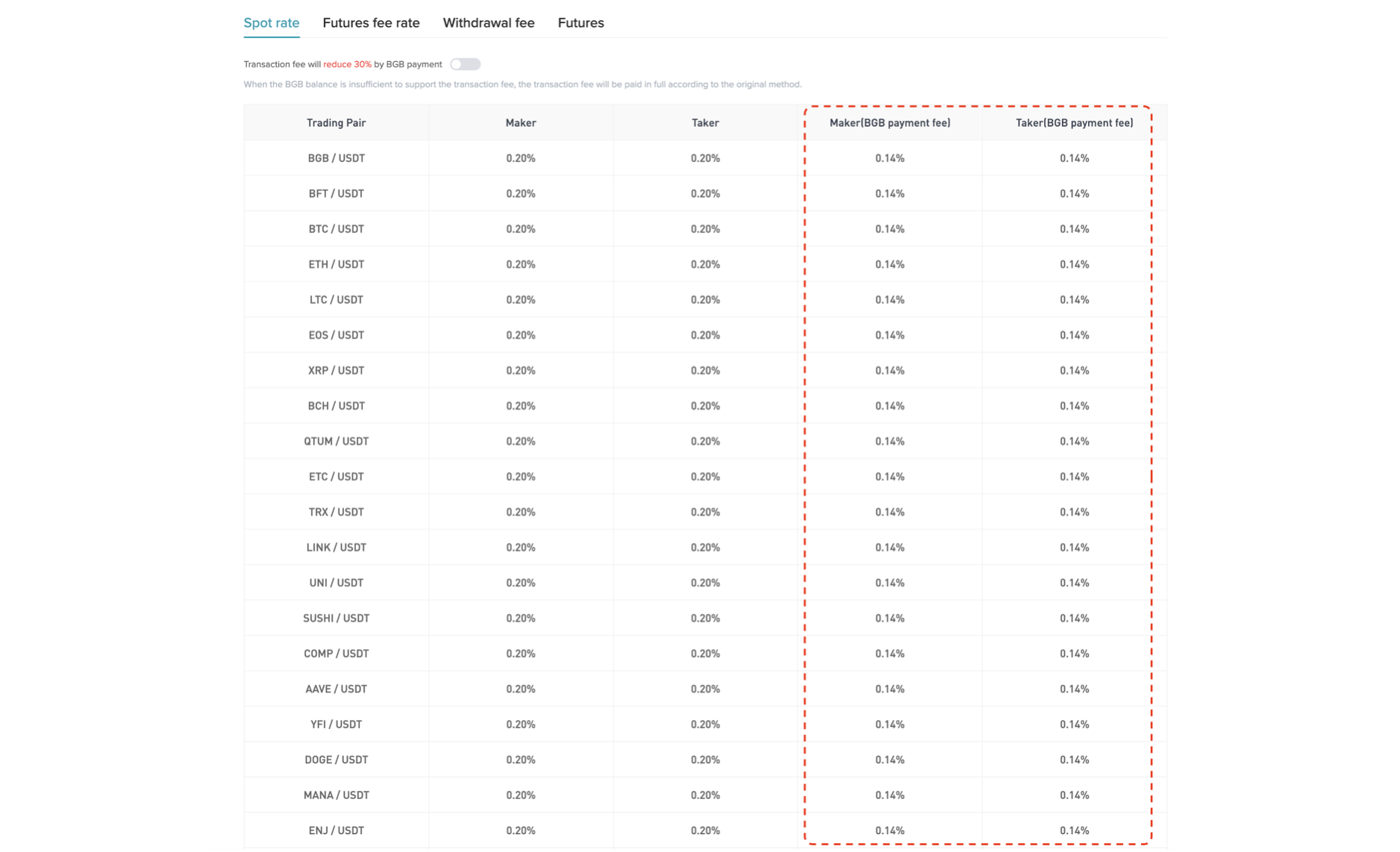The image size is (1400, 852).
Task: Switch to the Futures fee rate tab
Action: coord(371,22)
